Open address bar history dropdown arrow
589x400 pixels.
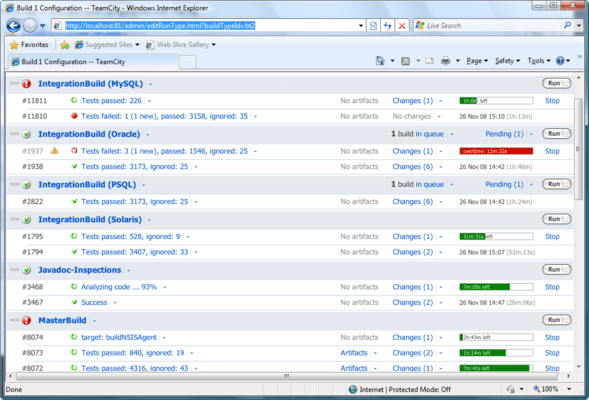pyautogui.click(x=361, y=26)
